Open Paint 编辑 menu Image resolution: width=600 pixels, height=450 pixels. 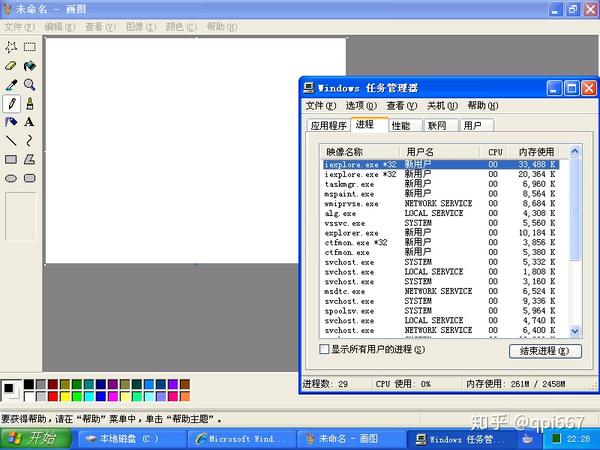(x=60, y=27)
